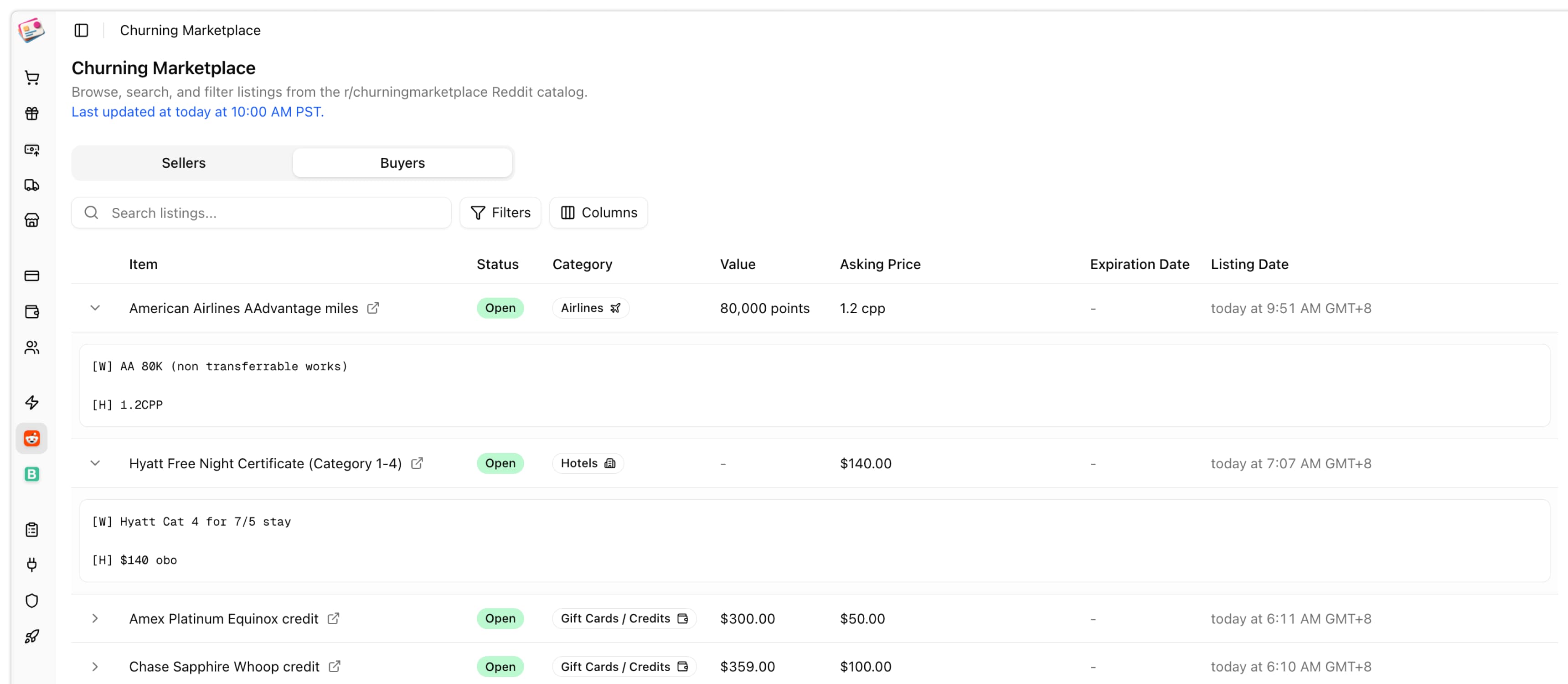The image size is (1568, 684).
Task: Open the delivery truck sidebar icon
Action: [x=31, y=185]
